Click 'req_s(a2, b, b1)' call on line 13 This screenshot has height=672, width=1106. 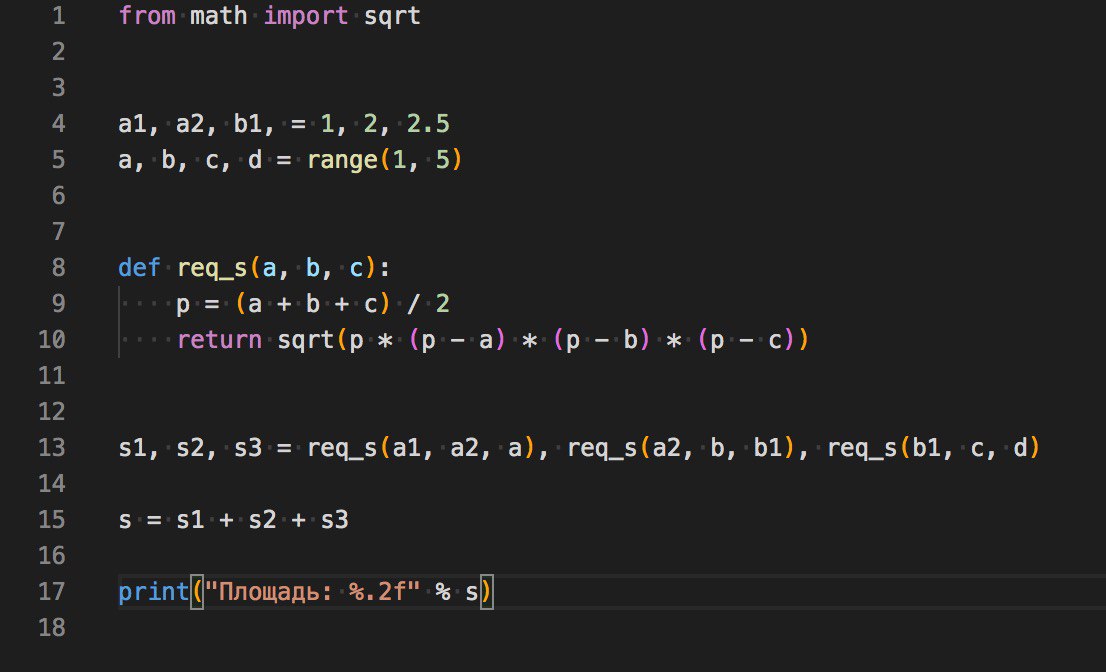coord(681,447)
